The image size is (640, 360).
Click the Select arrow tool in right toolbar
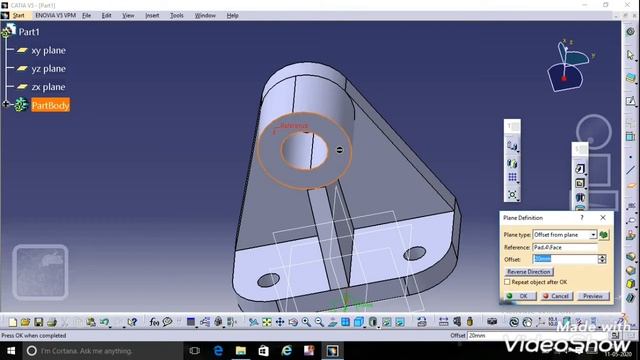(x=631, y=55)
